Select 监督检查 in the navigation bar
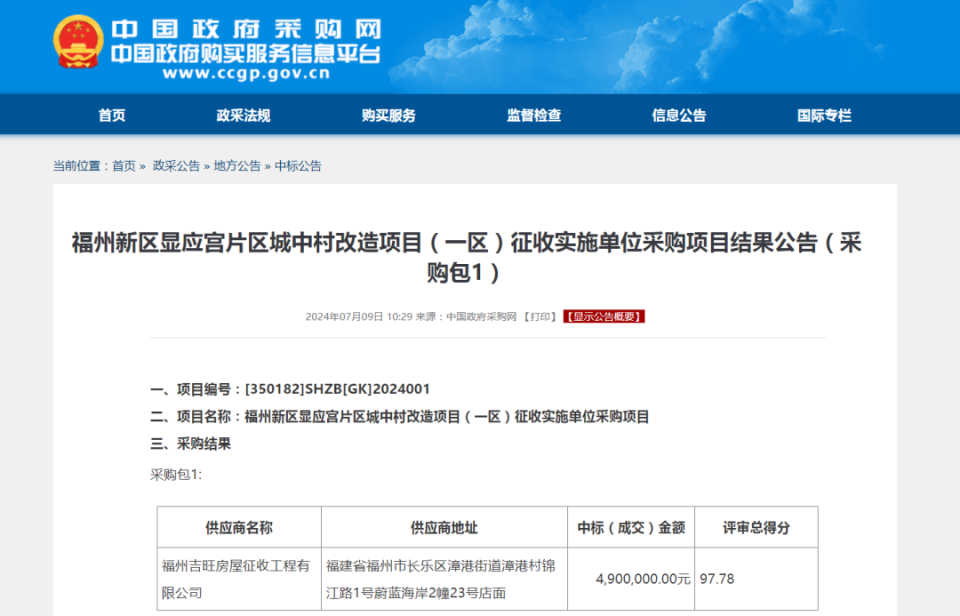 (x=534, y=115)
